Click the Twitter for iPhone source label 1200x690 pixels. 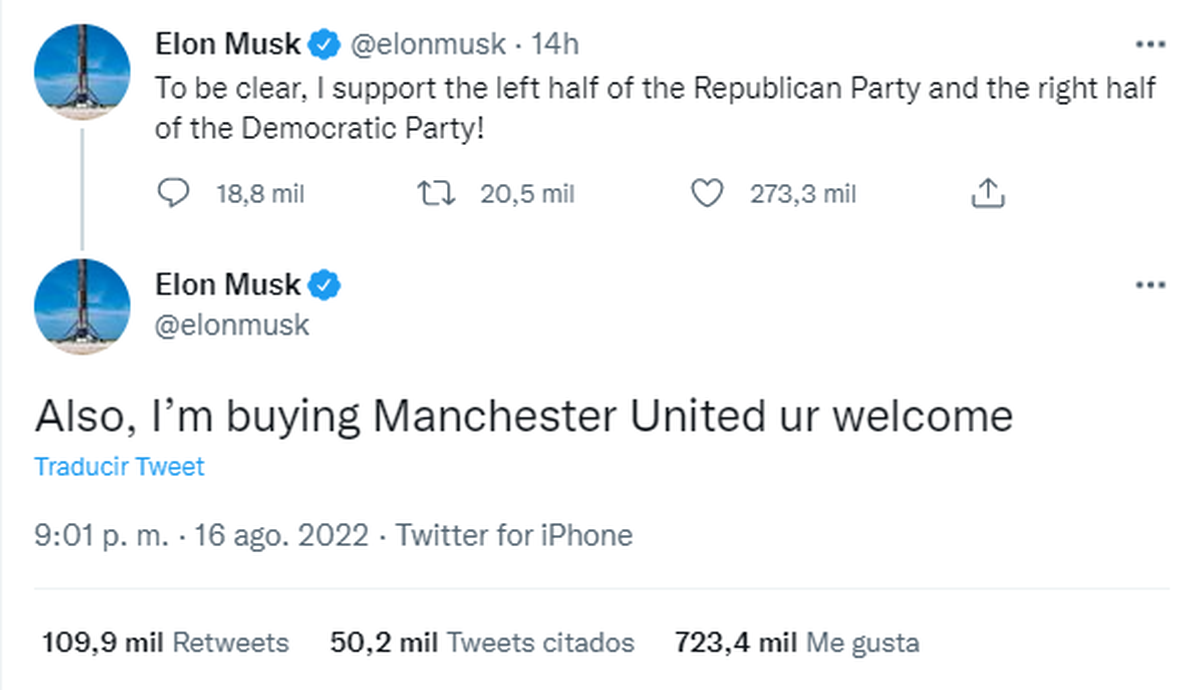pyautogui.click(x=516, y=535)
